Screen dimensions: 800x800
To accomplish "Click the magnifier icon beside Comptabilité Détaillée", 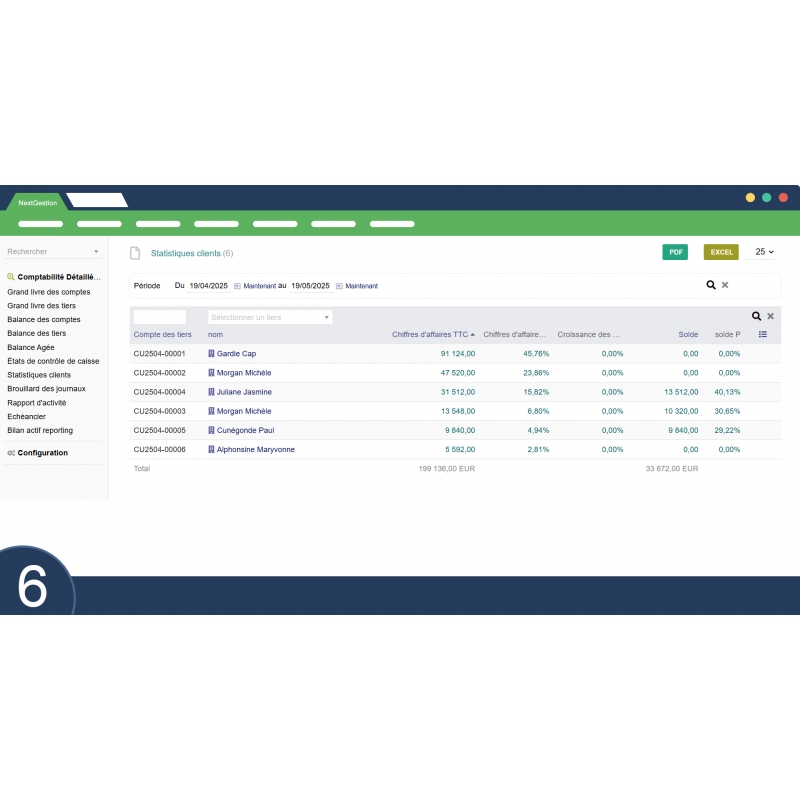I will click(10, 276).
